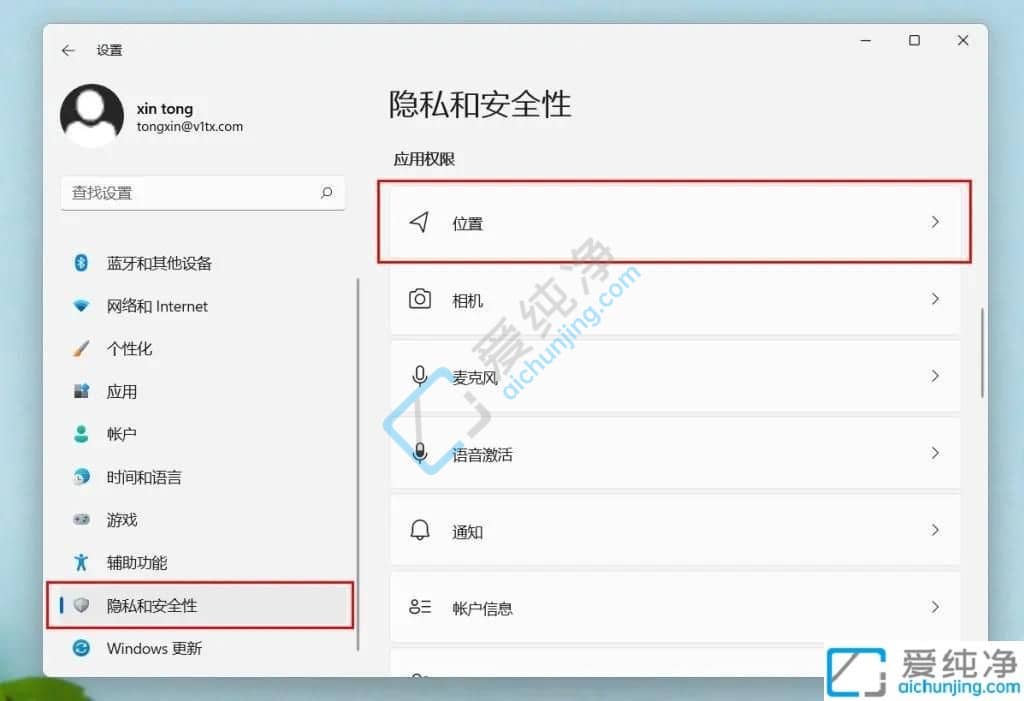Select the microphone icon beside 麦克风
Viewport: 1024px width, 701px height.
[421, 376]
